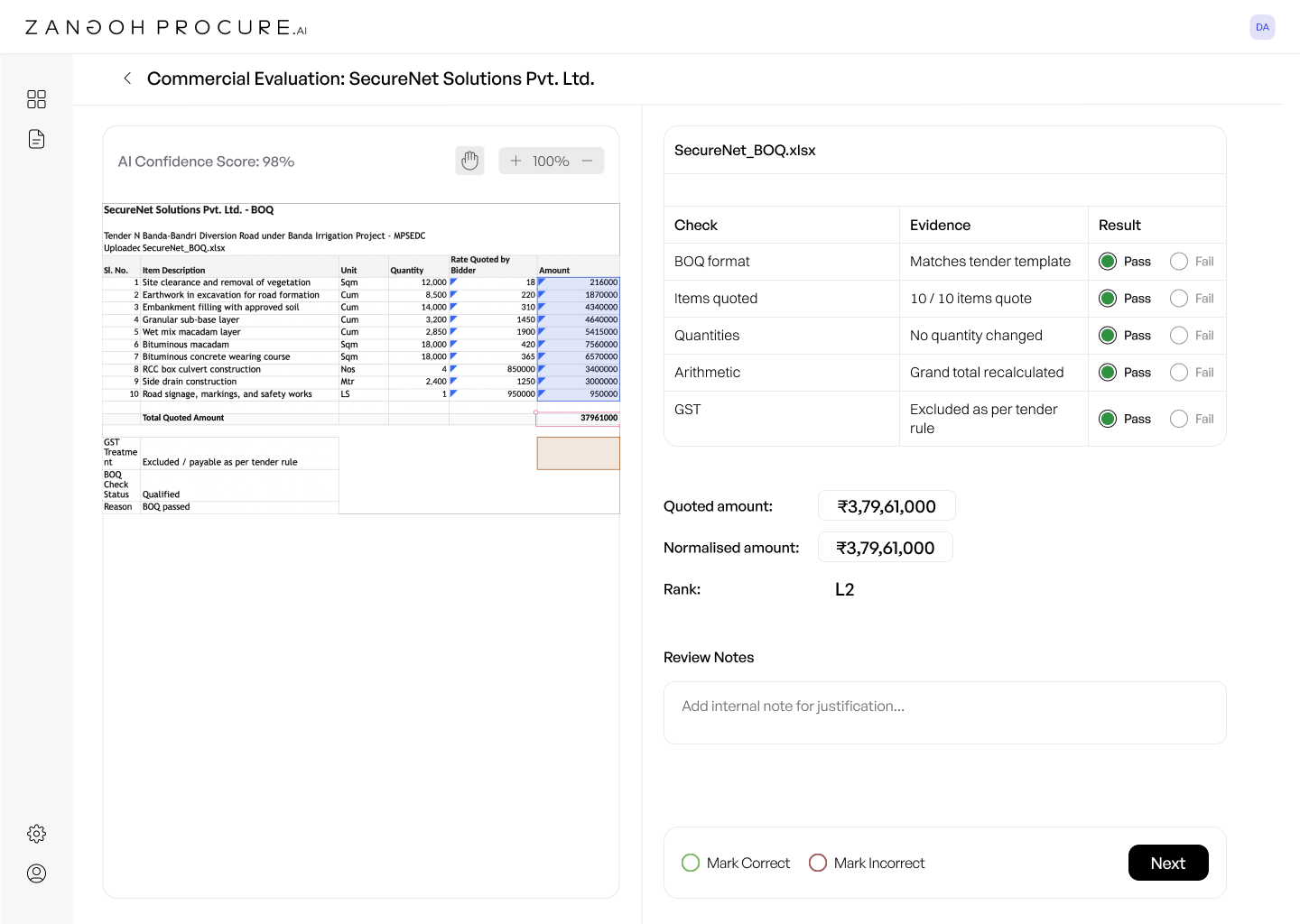Click the Result column header

(1119, 226)
